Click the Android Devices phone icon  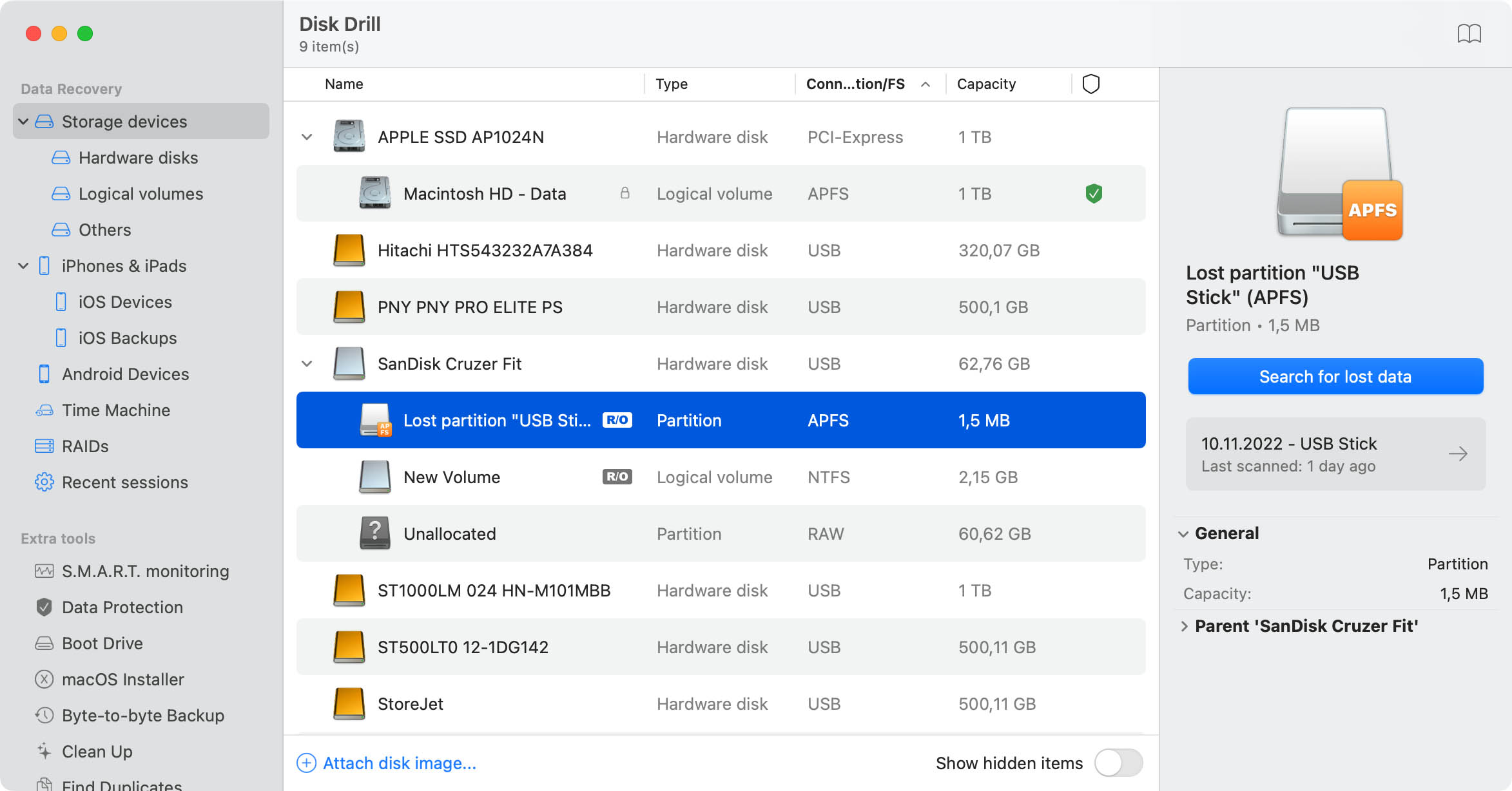tap(44, 374)
